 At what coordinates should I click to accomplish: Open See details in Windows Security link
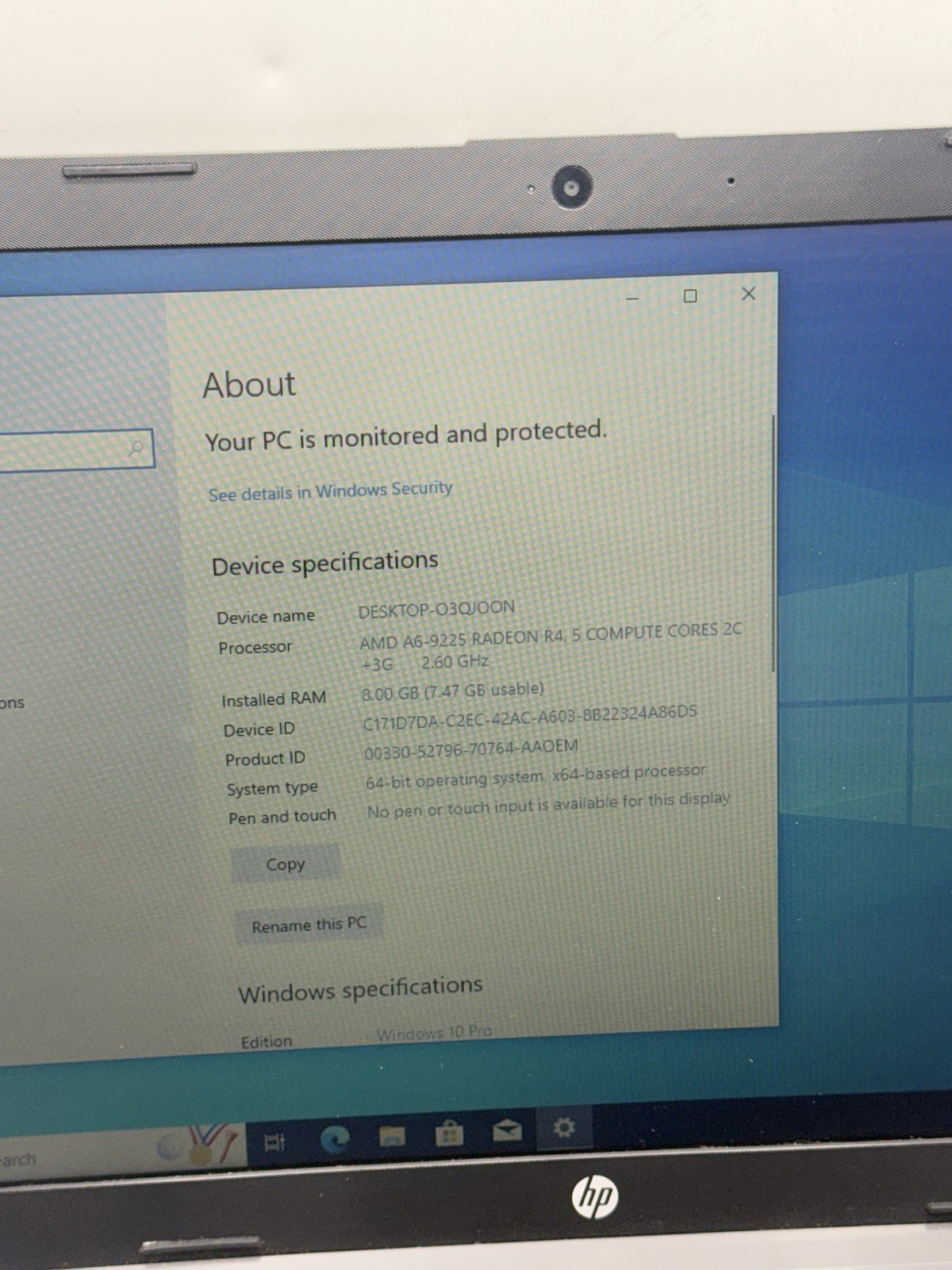[x=330, y=491]
